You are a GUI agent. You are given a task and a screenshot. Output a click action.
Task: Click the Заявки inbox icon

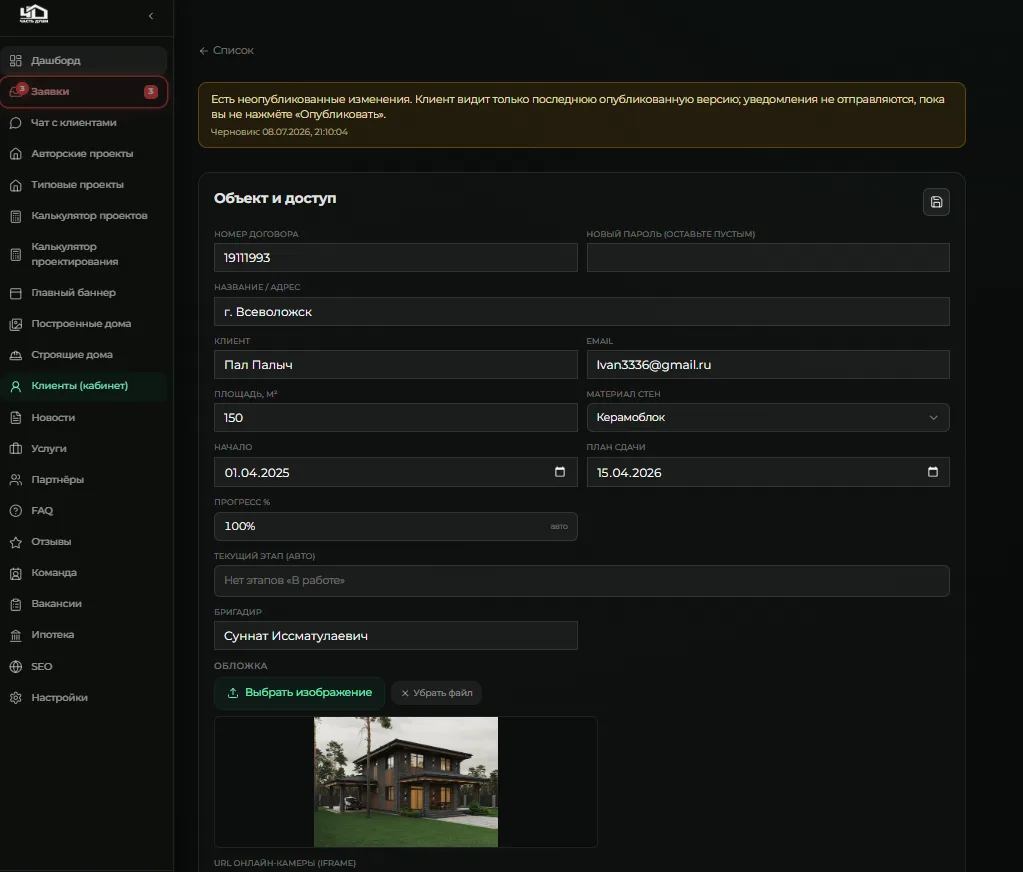point(17,91)
